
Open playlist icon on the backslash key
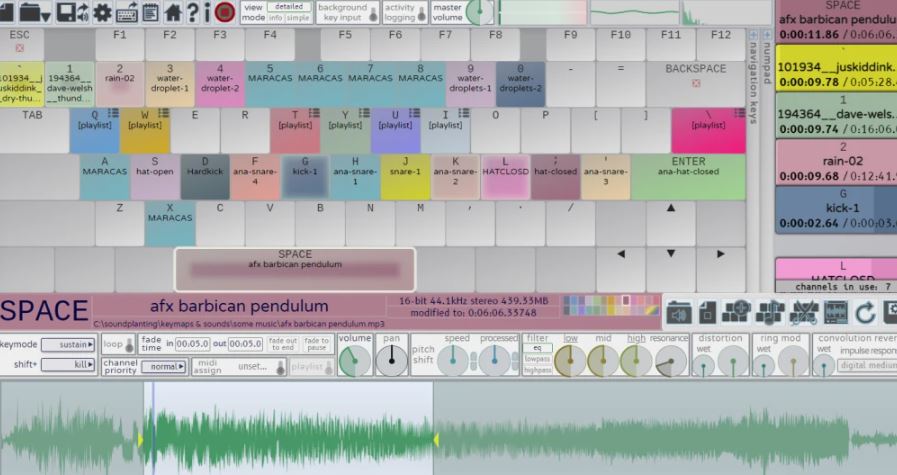point(739,113)
